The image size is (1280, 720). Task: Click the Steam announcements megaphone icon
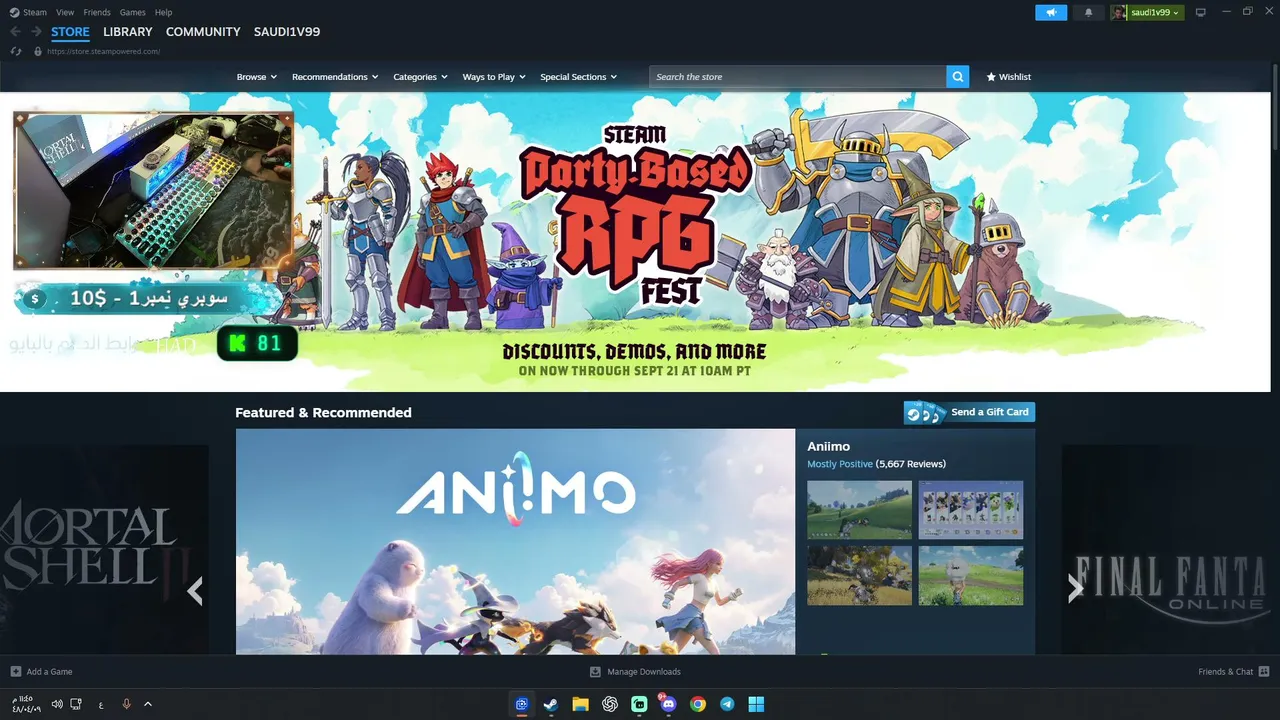pos(1051,12)
